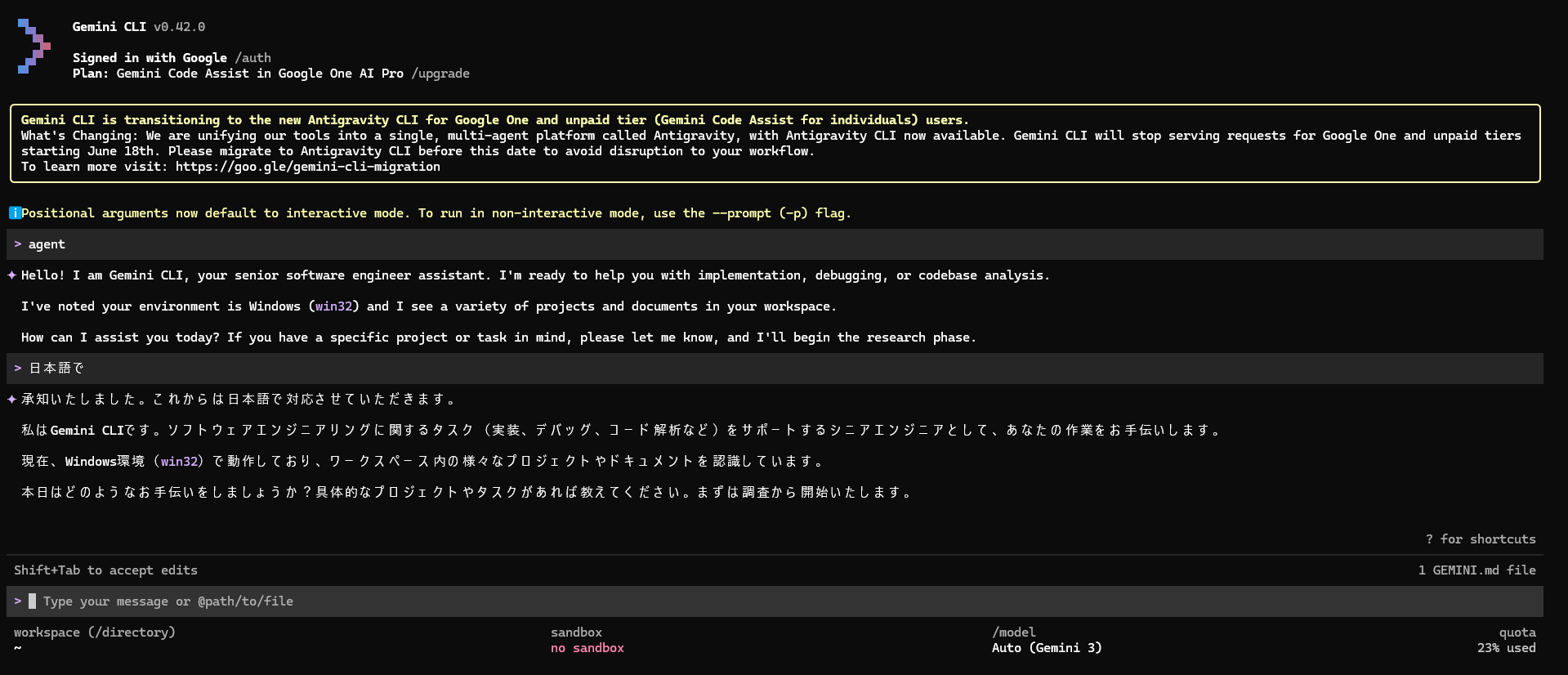This screenshot has height=675, width=1568.
Task: Click the '/model' footer label
Action: coord(1014,633)
